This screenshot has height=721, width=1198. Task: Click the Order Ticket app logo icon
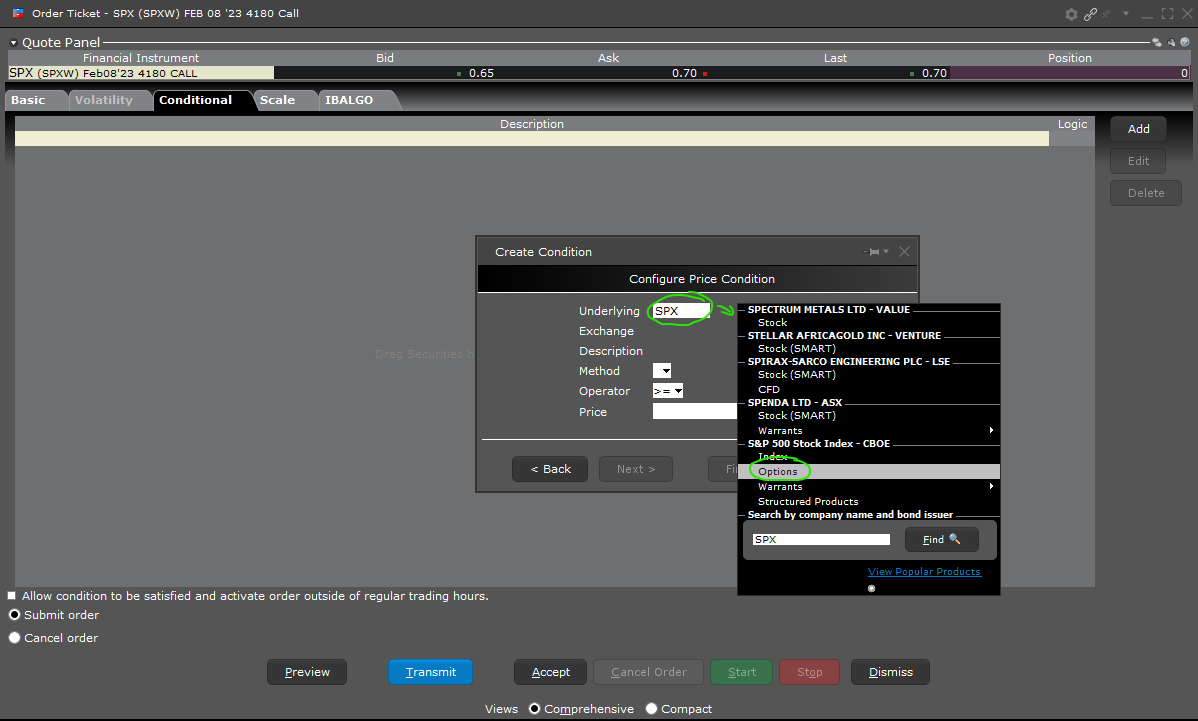coord(18,13)
